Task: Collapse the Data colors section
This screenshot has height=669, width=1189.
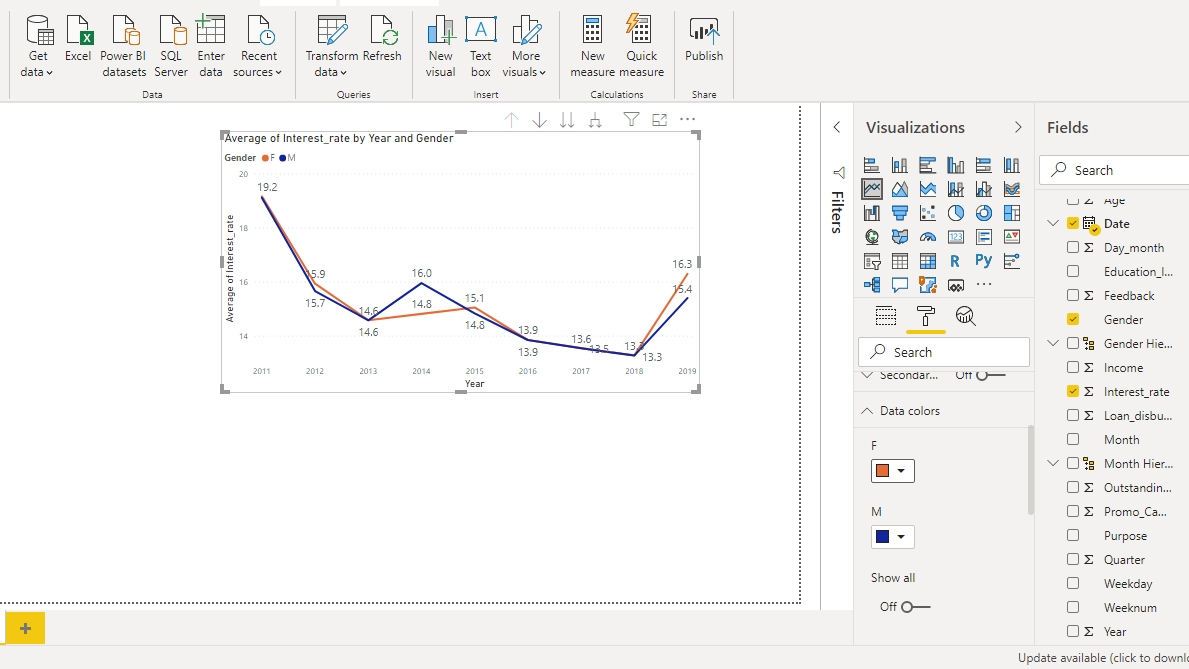Action: coord(866,411)
